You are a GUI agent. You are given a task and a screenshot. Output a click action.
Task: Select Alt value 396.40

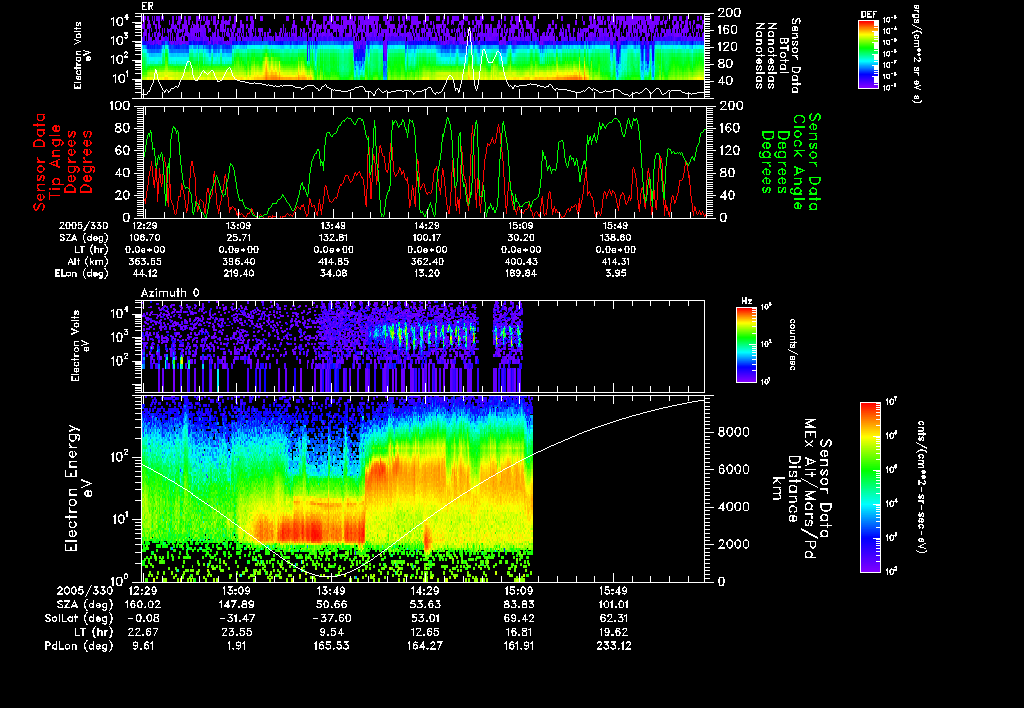pyautogui.click(x=239, y=261)
